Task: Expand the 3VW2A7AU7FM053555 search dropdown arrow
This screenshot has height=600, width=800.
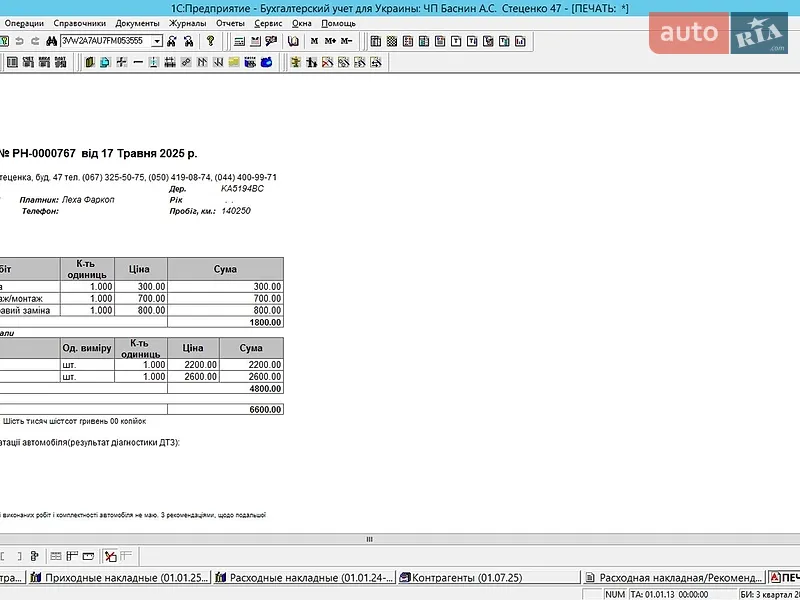Action: pyautogui.click(x=157, y=41)
